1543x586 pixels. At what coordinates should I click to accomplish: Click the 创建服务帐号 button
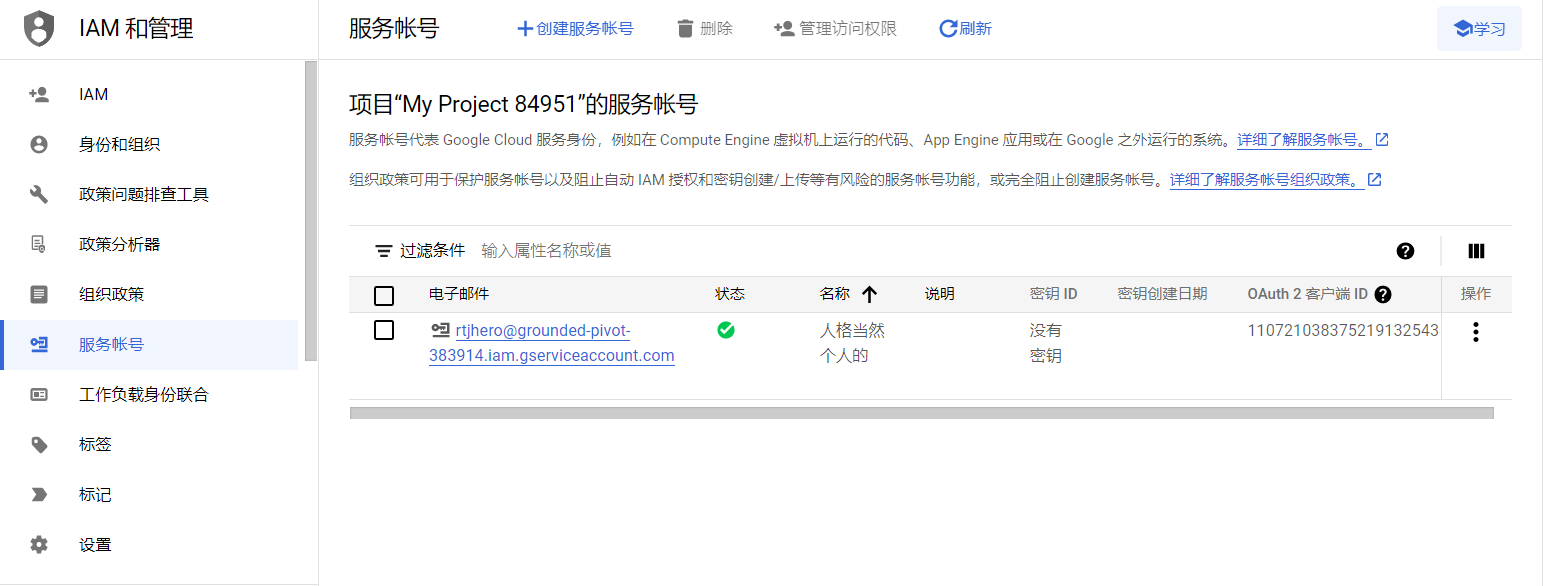[575, 29]
